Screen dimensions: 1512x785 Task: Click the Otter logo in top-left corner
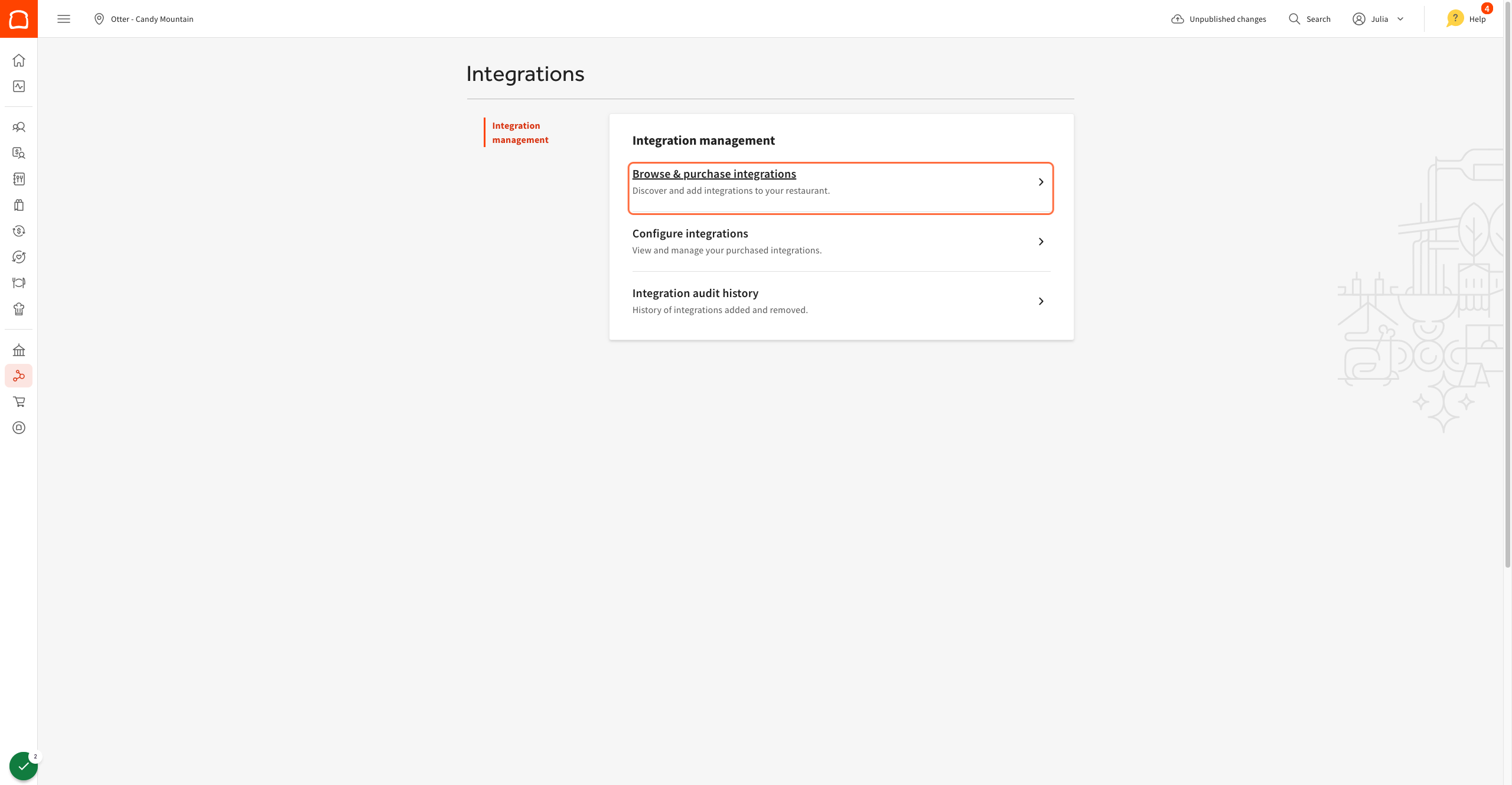tap(19, 19)
